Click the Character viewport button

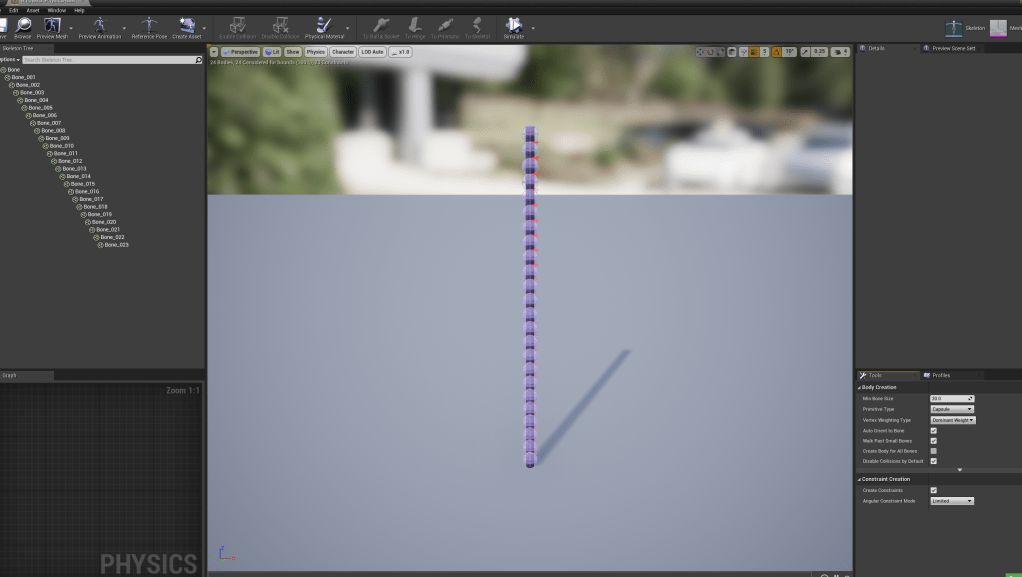(343, 52)
